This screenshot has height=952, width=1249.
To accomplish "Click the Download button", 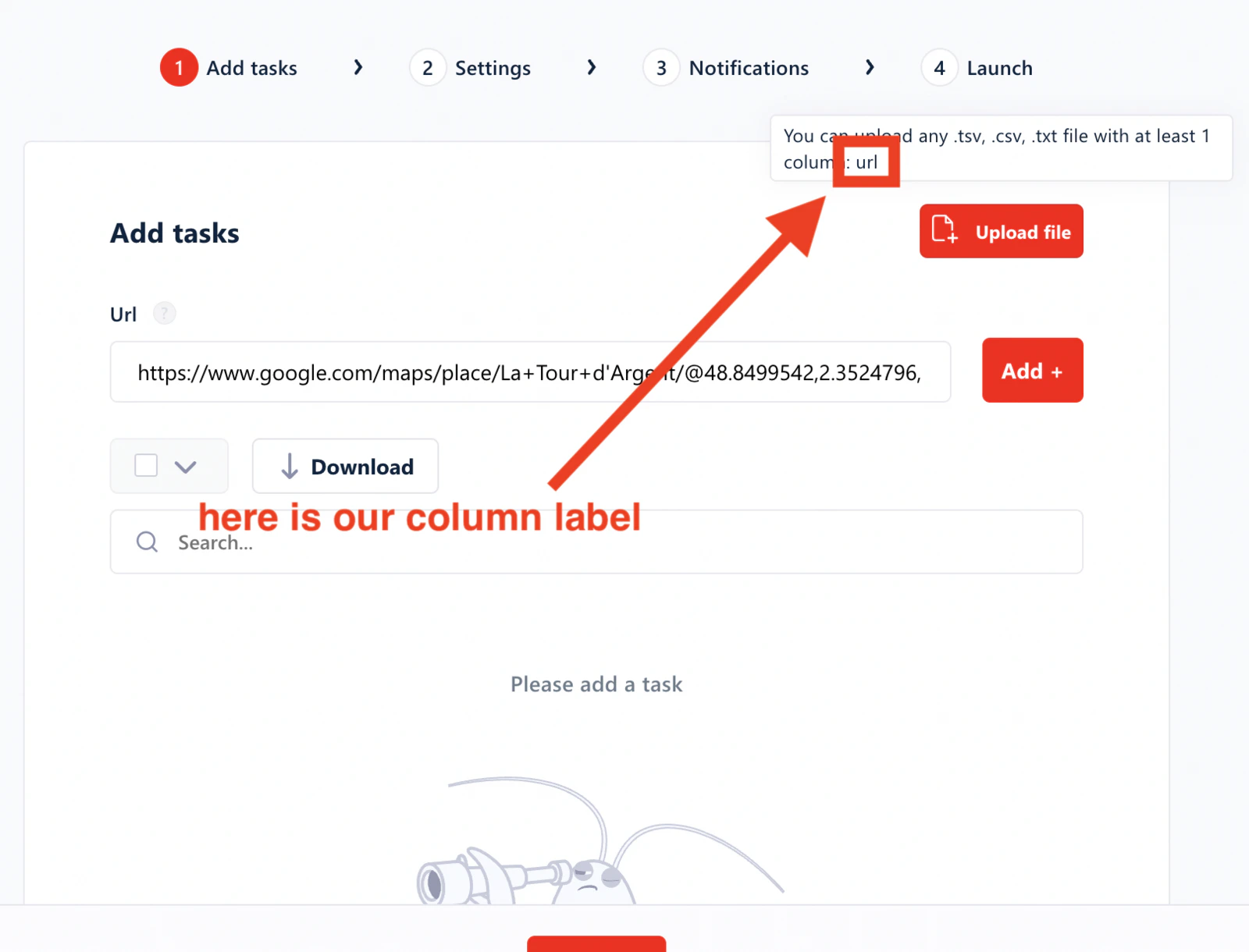I will click(345, 466).
